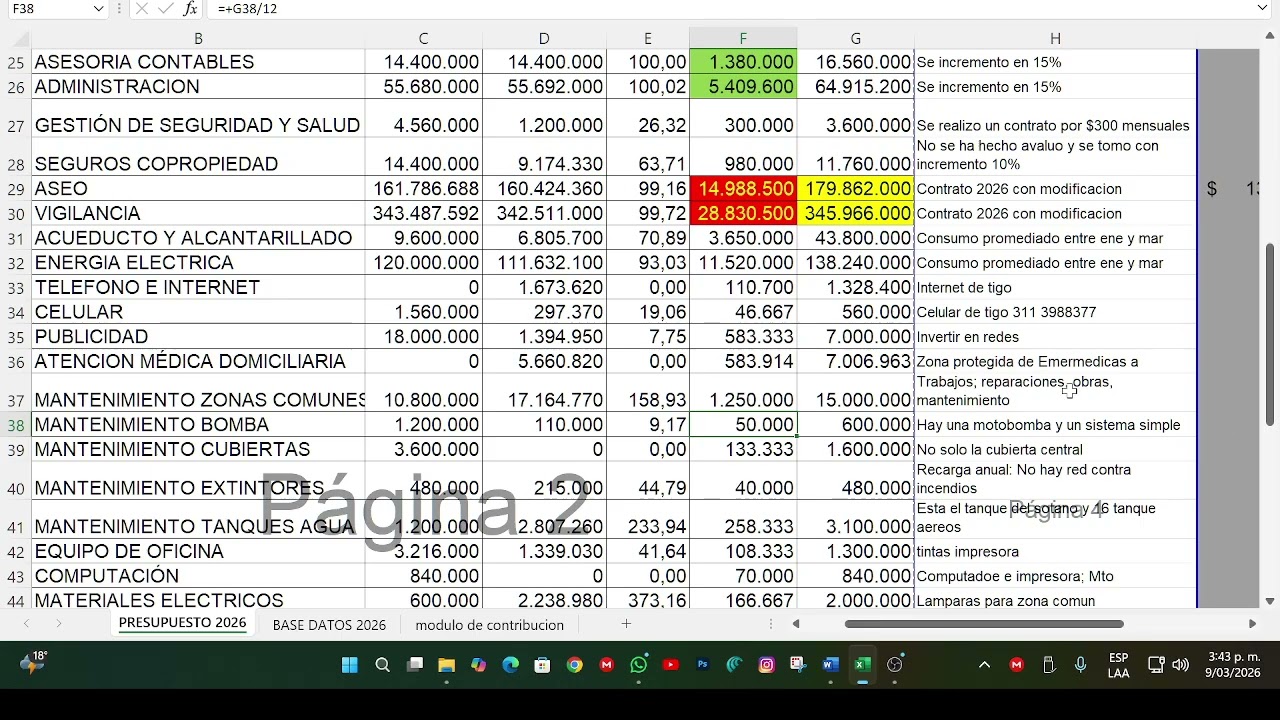Open Photoshop from taskbar

(x=703, y=665)
